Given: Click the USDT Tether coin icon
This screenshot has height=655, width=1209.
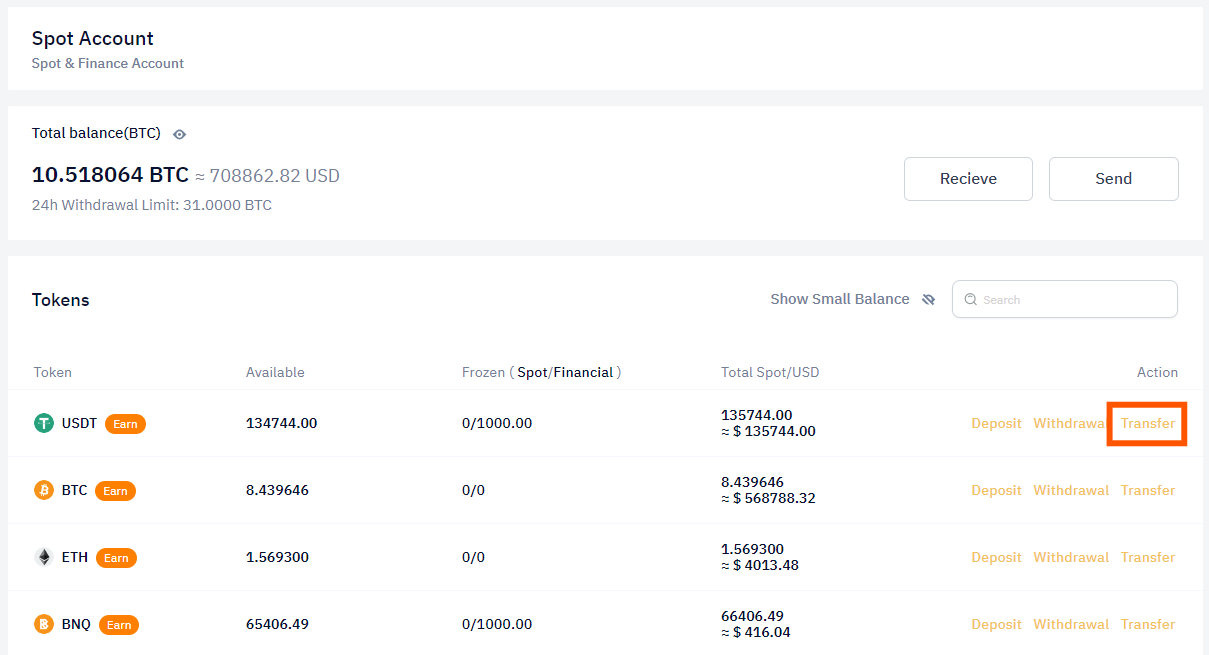Looking at the screenshot, I should click(44, 423).
